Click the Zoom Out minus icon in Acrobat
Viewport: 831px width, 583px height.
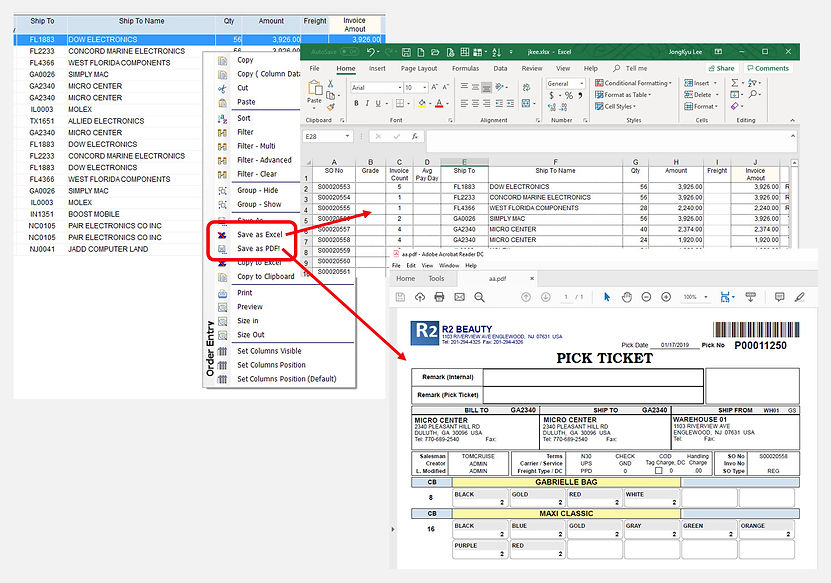(646, 297)
